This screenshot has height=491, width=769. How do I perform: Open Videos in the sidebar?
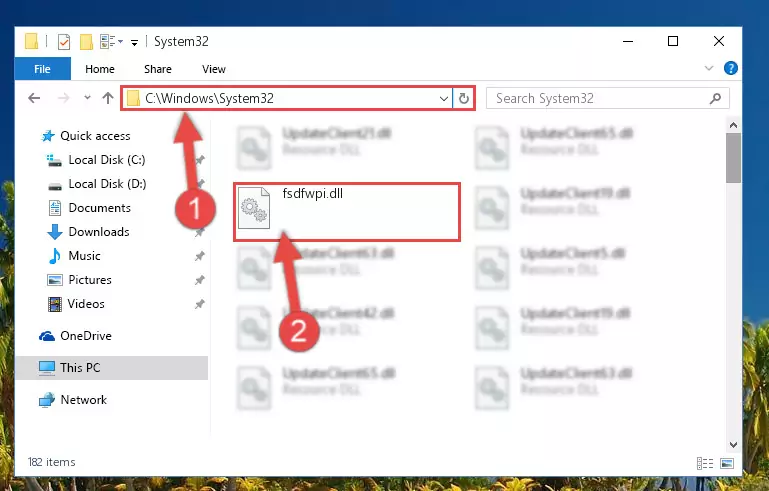tap(86, 304)
